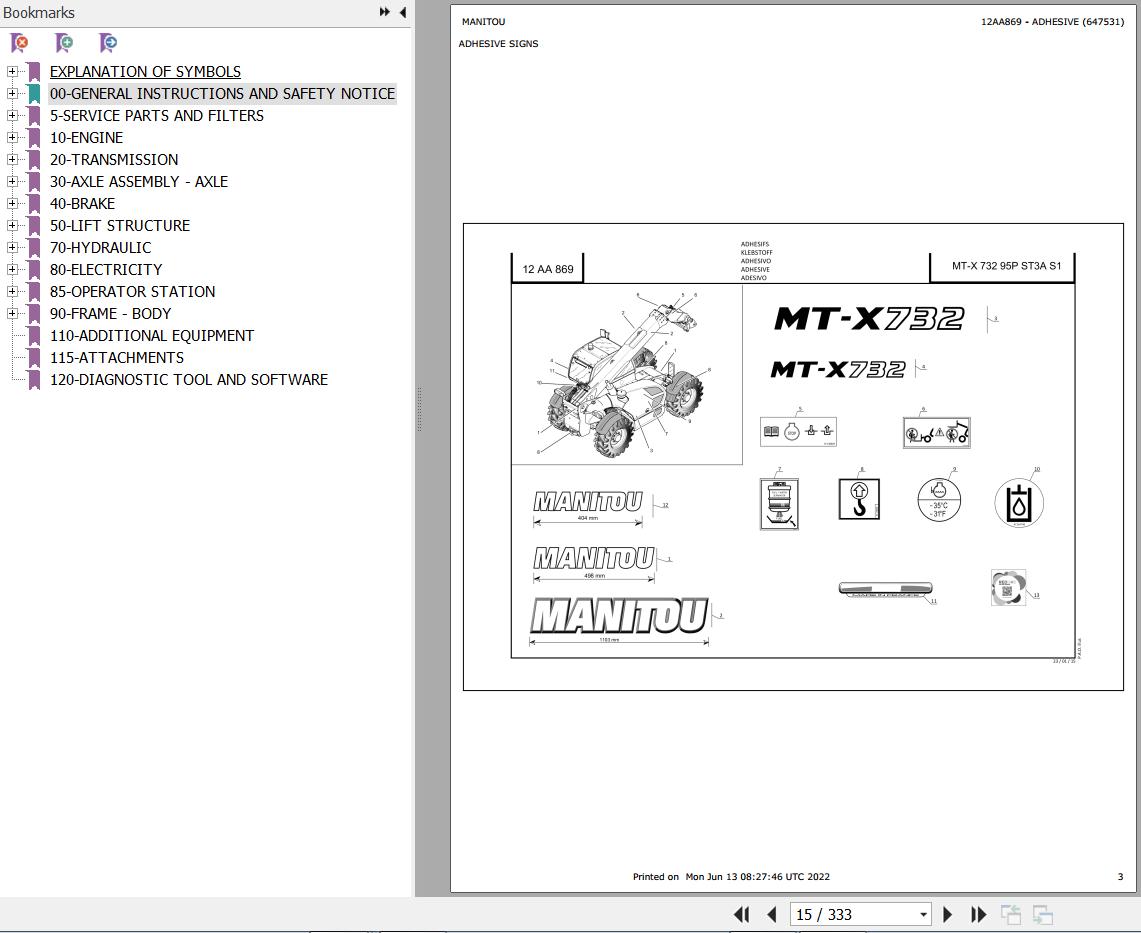This screenshot has width=1141, height=933.
Task: Click bookmark icon beside EXPLANATION OF SYMBOLS
Action: (x=33, y=72)
